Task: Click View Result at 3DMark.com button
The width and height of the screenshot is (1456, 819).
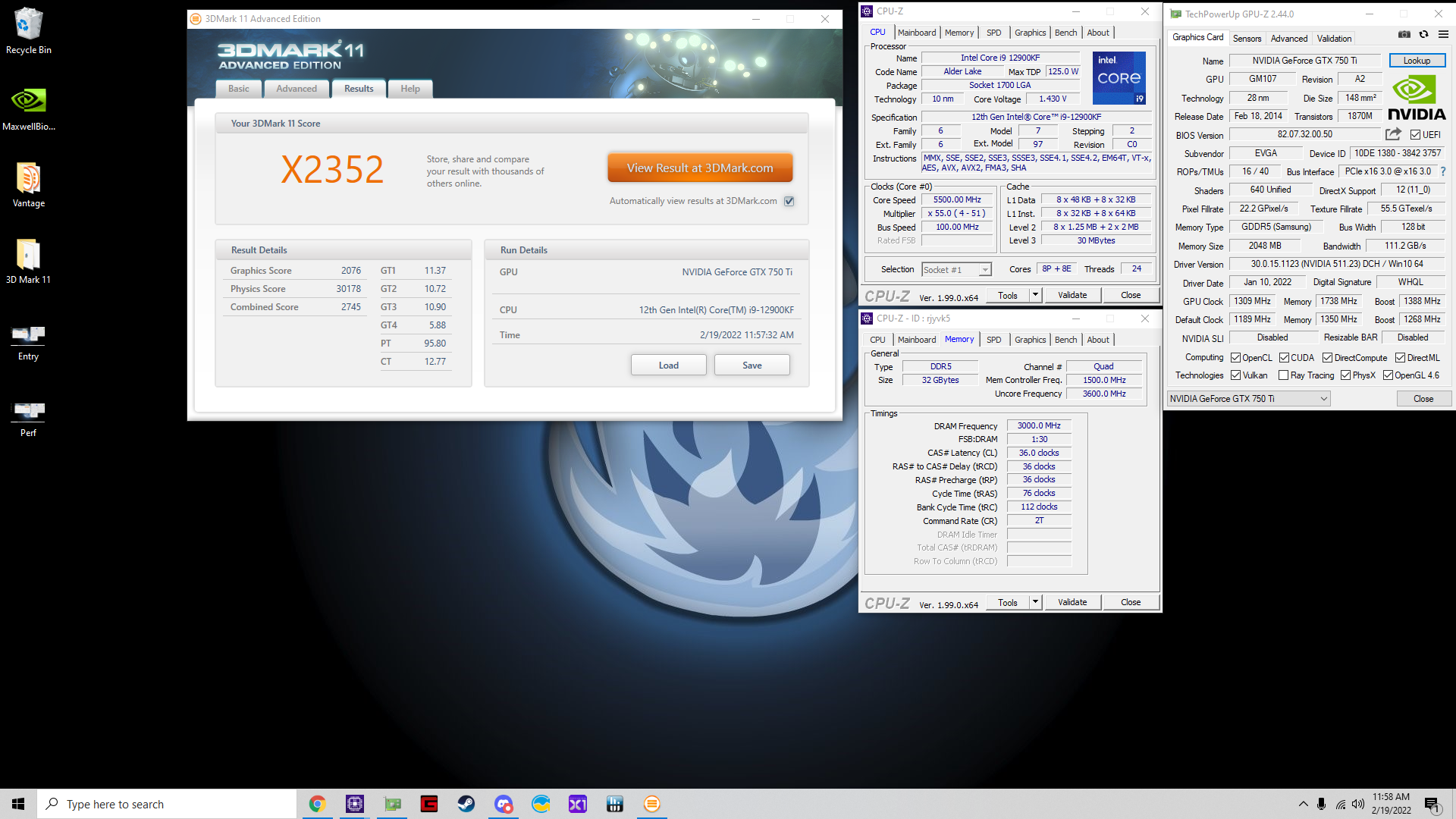Action: pyautogui.click(x=700, y=168)
